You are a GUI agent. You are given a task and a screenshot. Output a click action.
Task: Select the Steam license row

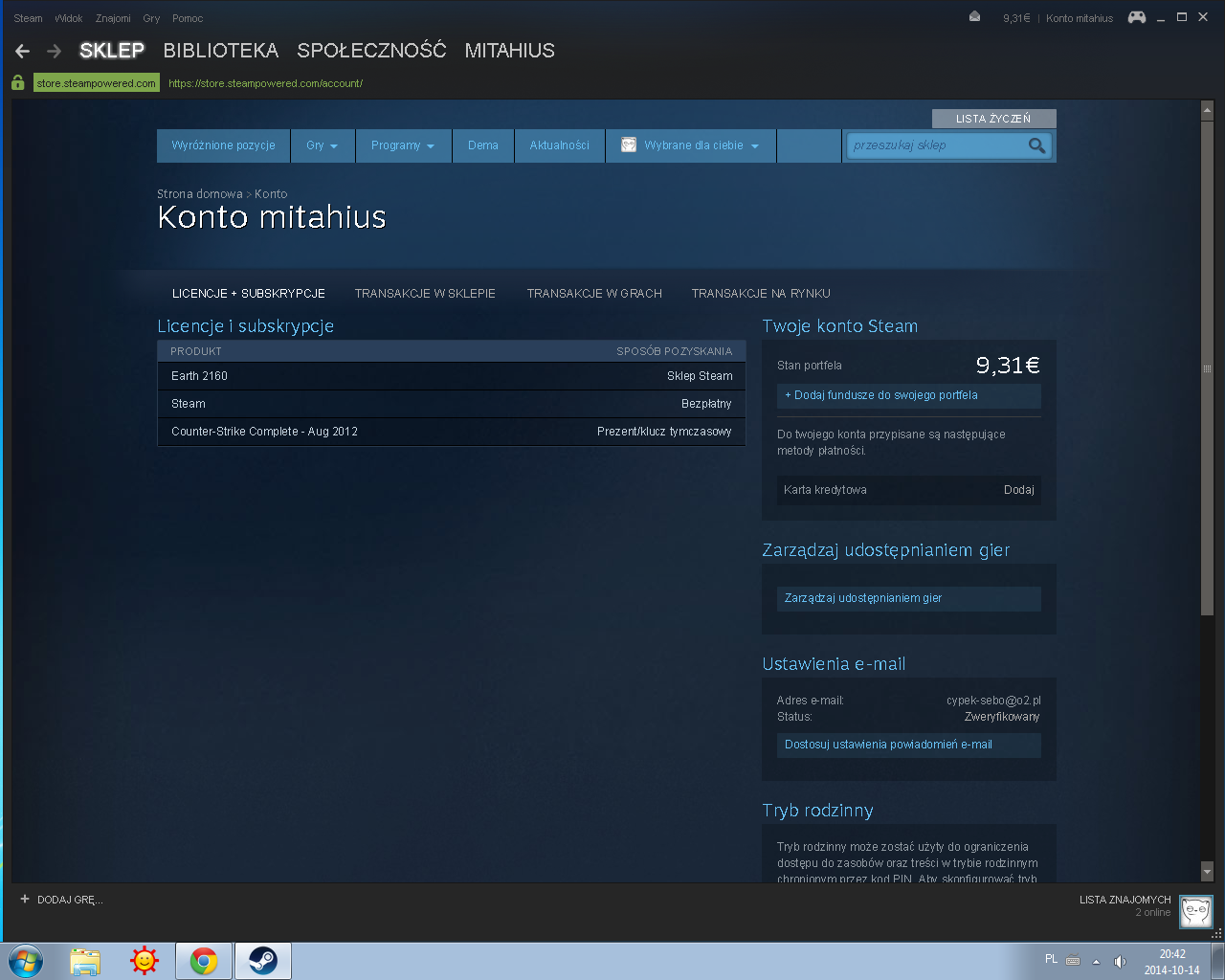pyautogui.click(x=452, y=404)
